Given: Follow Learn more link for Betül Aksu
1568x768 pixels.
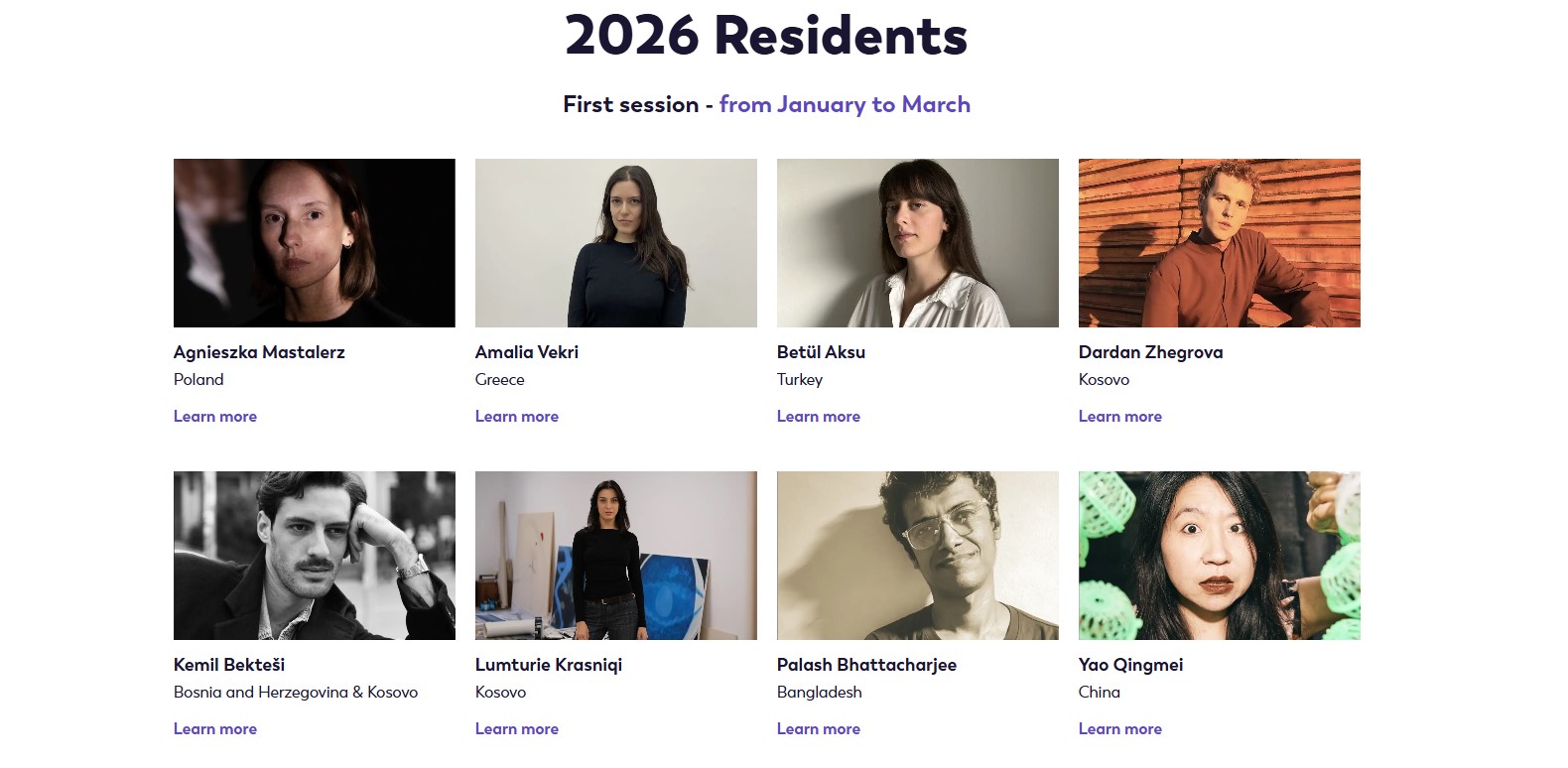Looking at the screenshot, I should click(818, 417).
